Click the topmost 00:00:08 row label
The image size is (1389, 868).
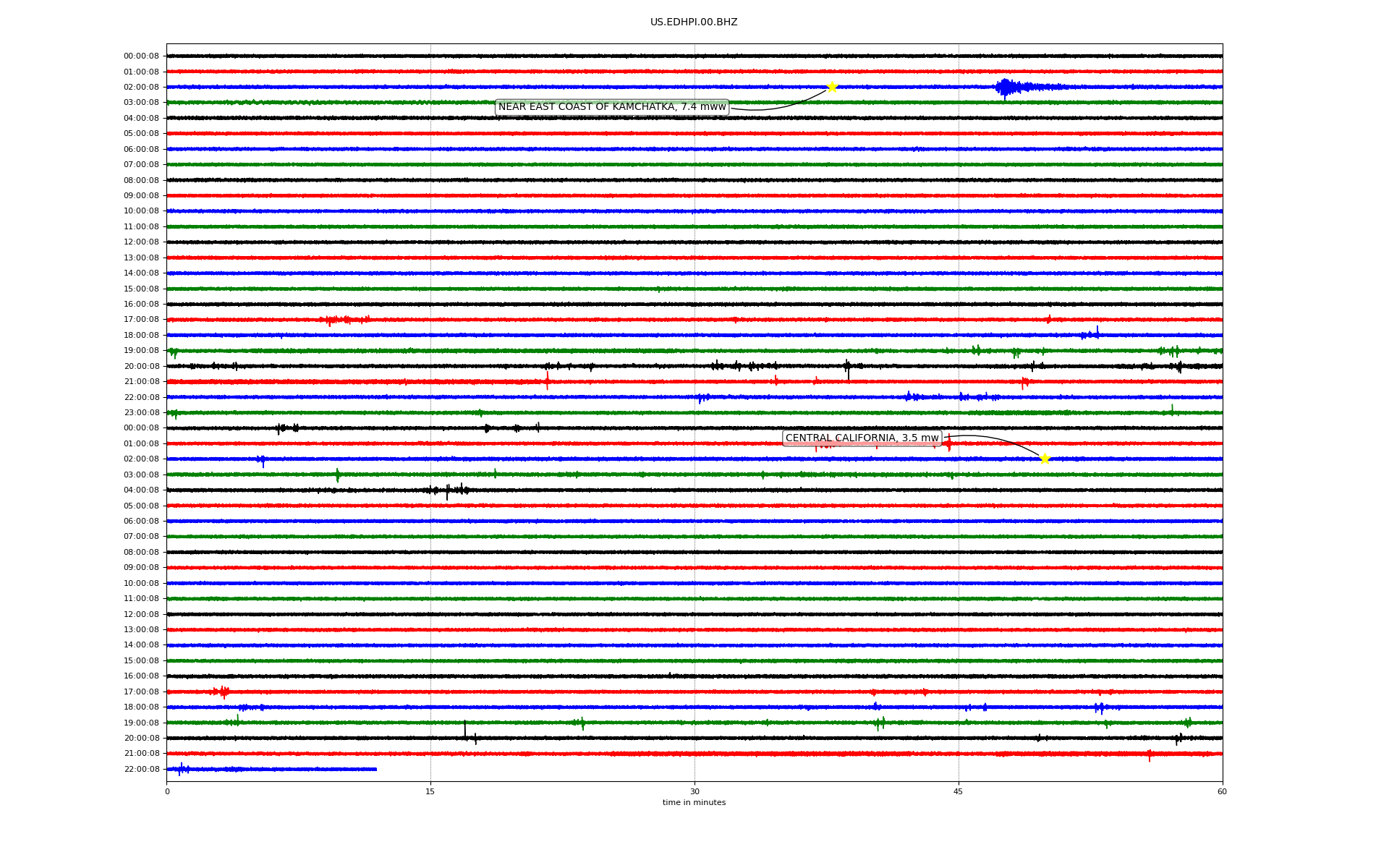tap(141, 56)
